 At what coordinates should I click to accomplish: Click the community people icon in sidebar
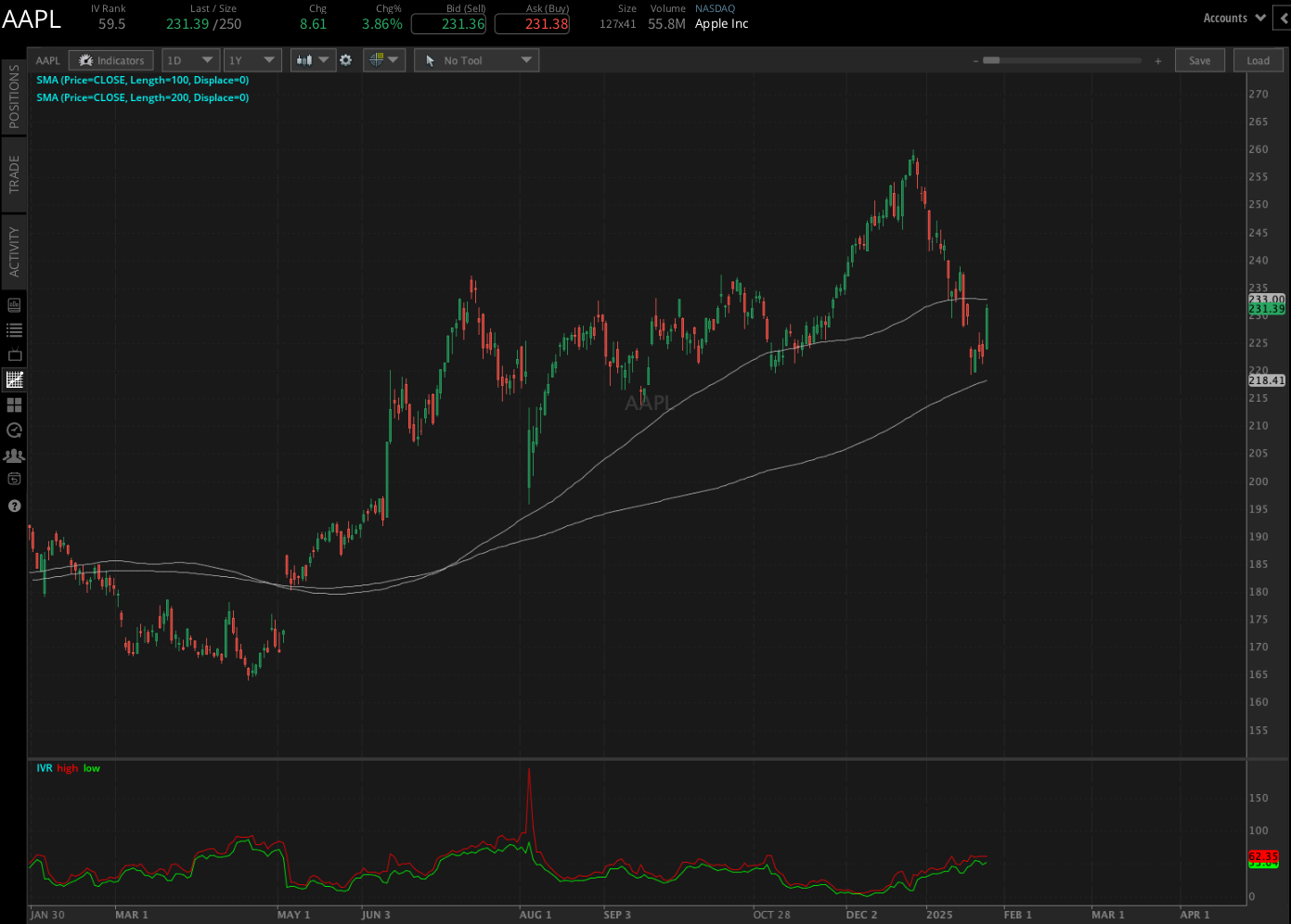[14, 455]
